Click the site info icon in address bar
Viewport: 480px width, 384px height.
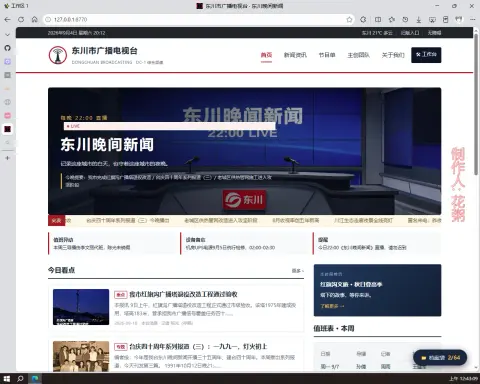pos(48,20)
